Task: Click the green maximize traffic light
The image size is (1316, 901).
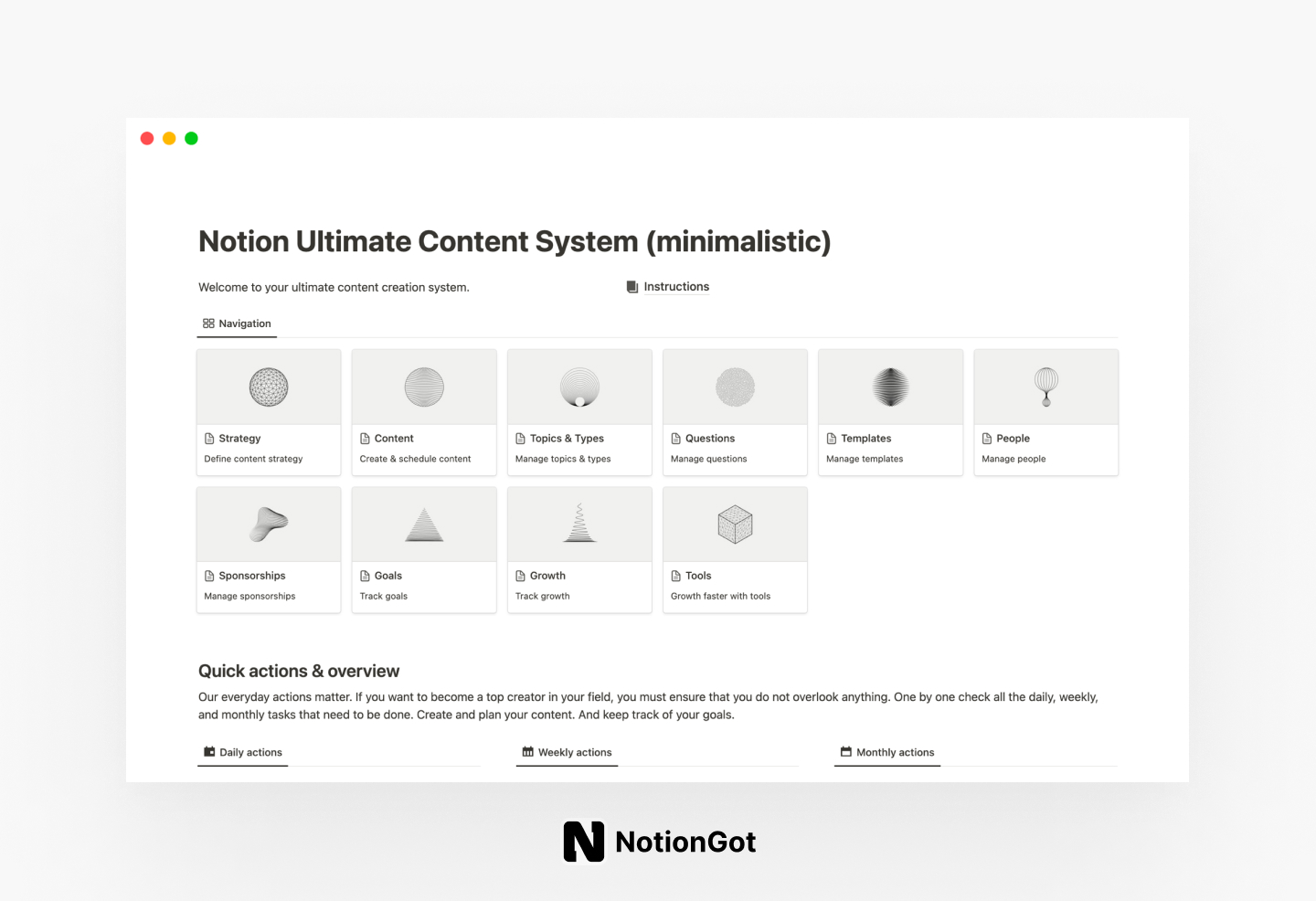Action: [191, 138]
